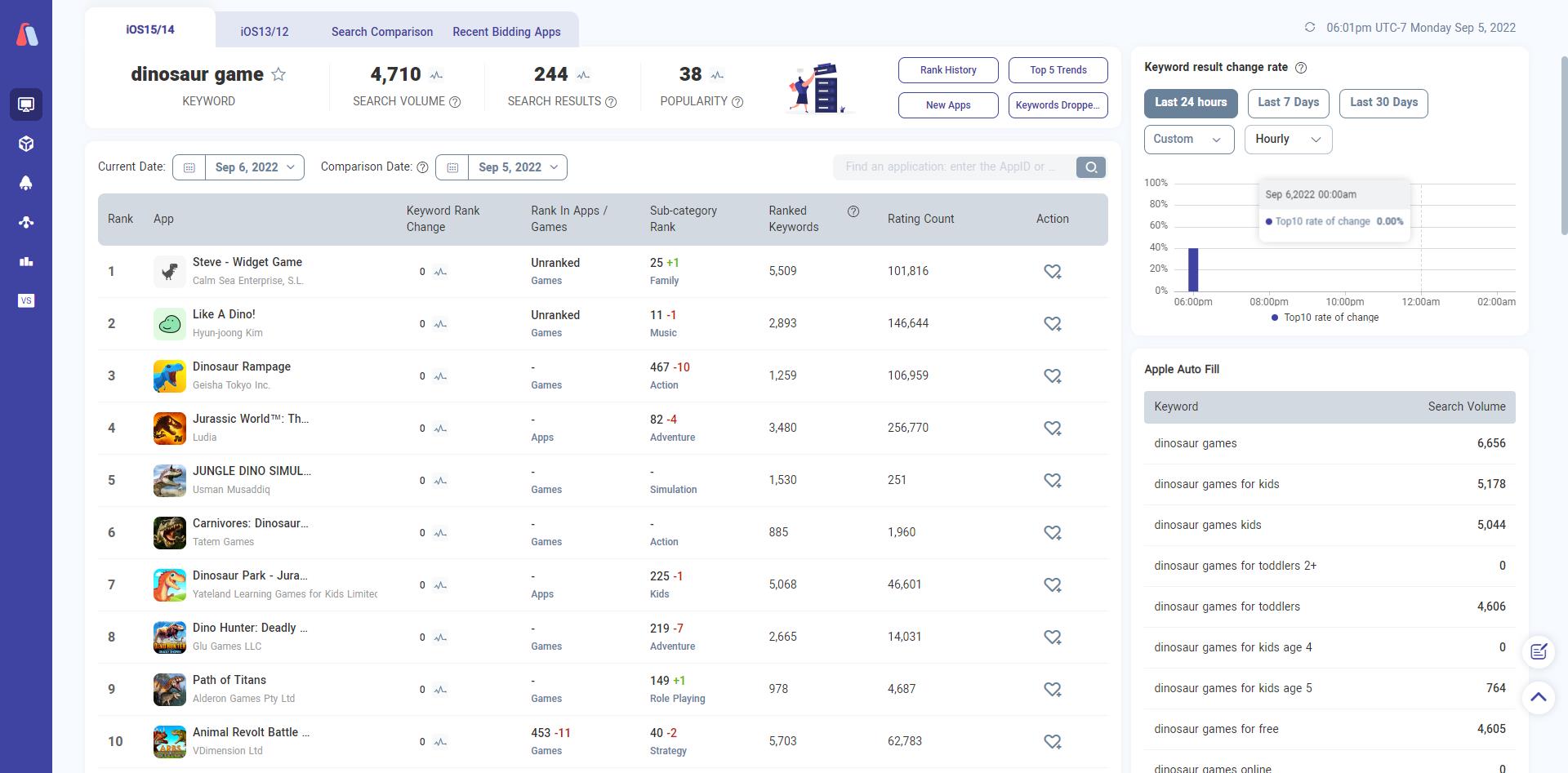Image resolution: width=1568 pixels, height=773 pixels.
Task: Add Steve - Widget Game to favorites
Action: (x=1053, y=272)
